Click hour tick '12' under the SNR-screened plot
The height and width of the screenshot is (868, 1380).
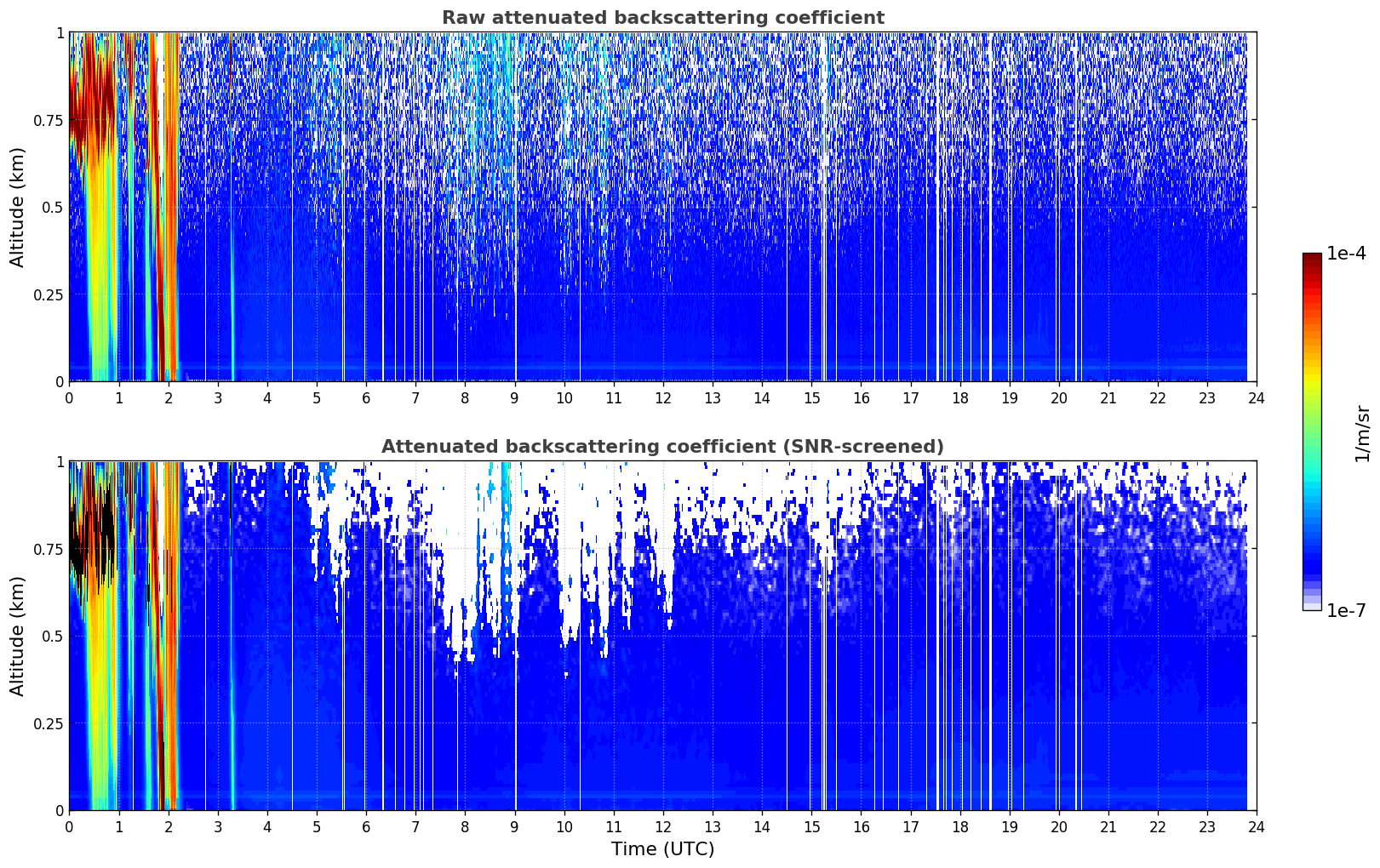coord(662,826)
